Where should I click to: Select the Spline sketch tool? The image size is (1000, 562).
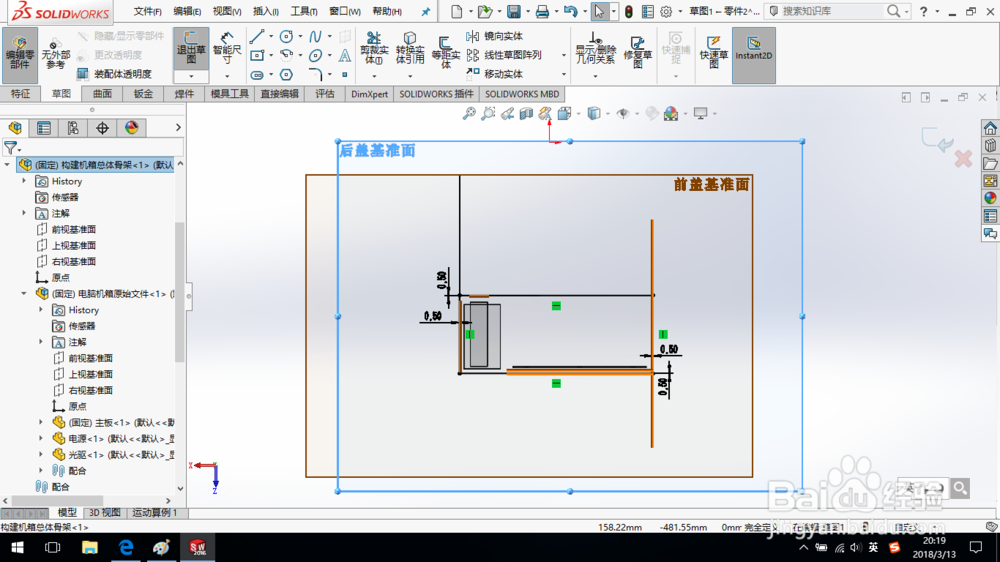pyautogui.click(x=316, y=36)
